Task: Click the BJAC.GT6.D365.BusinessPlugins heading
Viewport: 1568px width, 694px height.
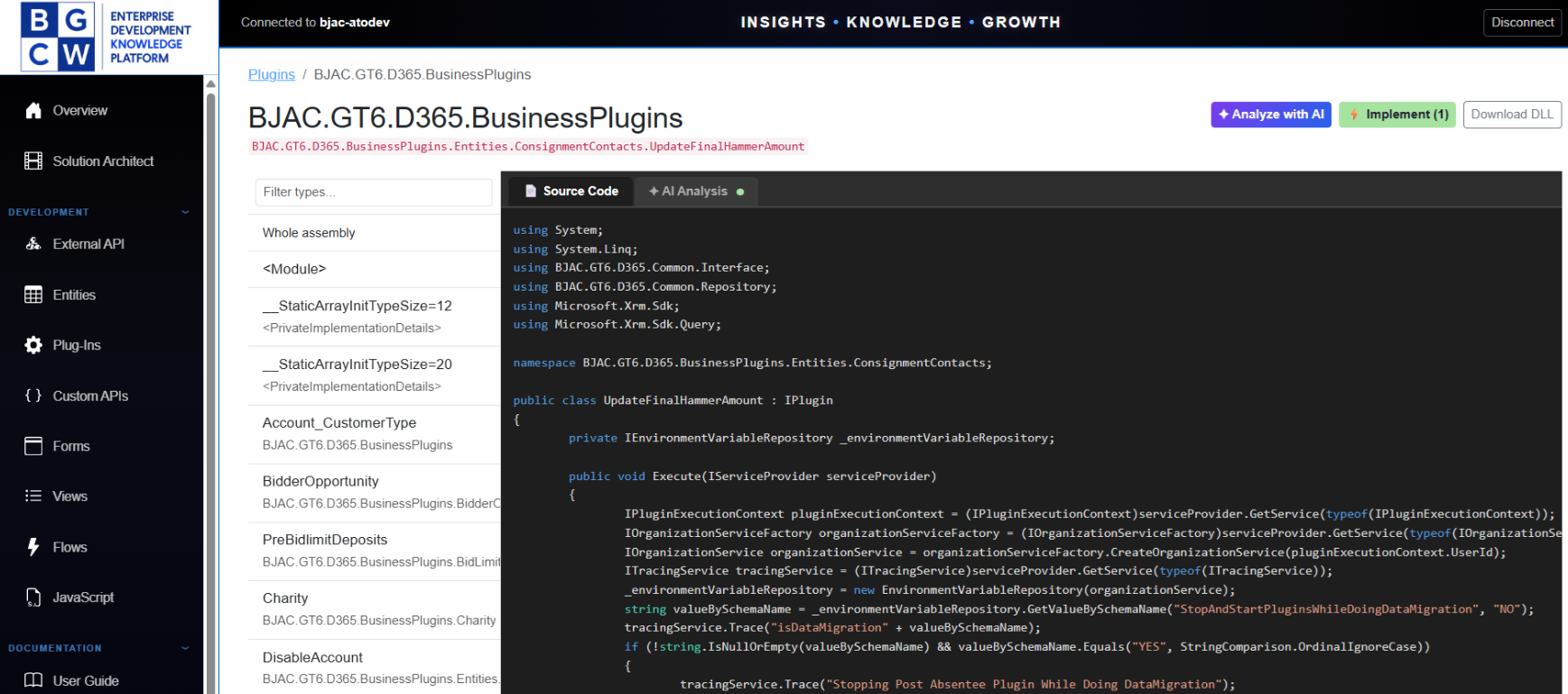Action: [x=465, y=118]
